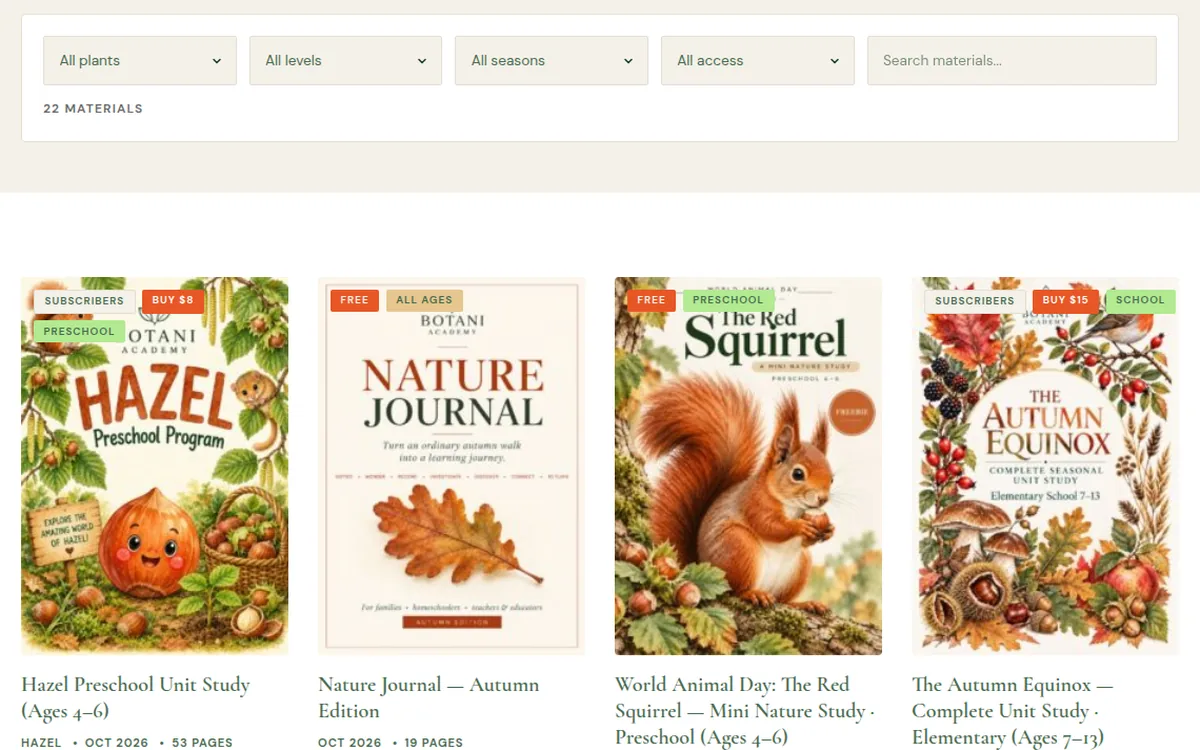Click FREE badge on Red Squirrel card
This screenshot has height=750, width=1200.
(x=651, y=300)
